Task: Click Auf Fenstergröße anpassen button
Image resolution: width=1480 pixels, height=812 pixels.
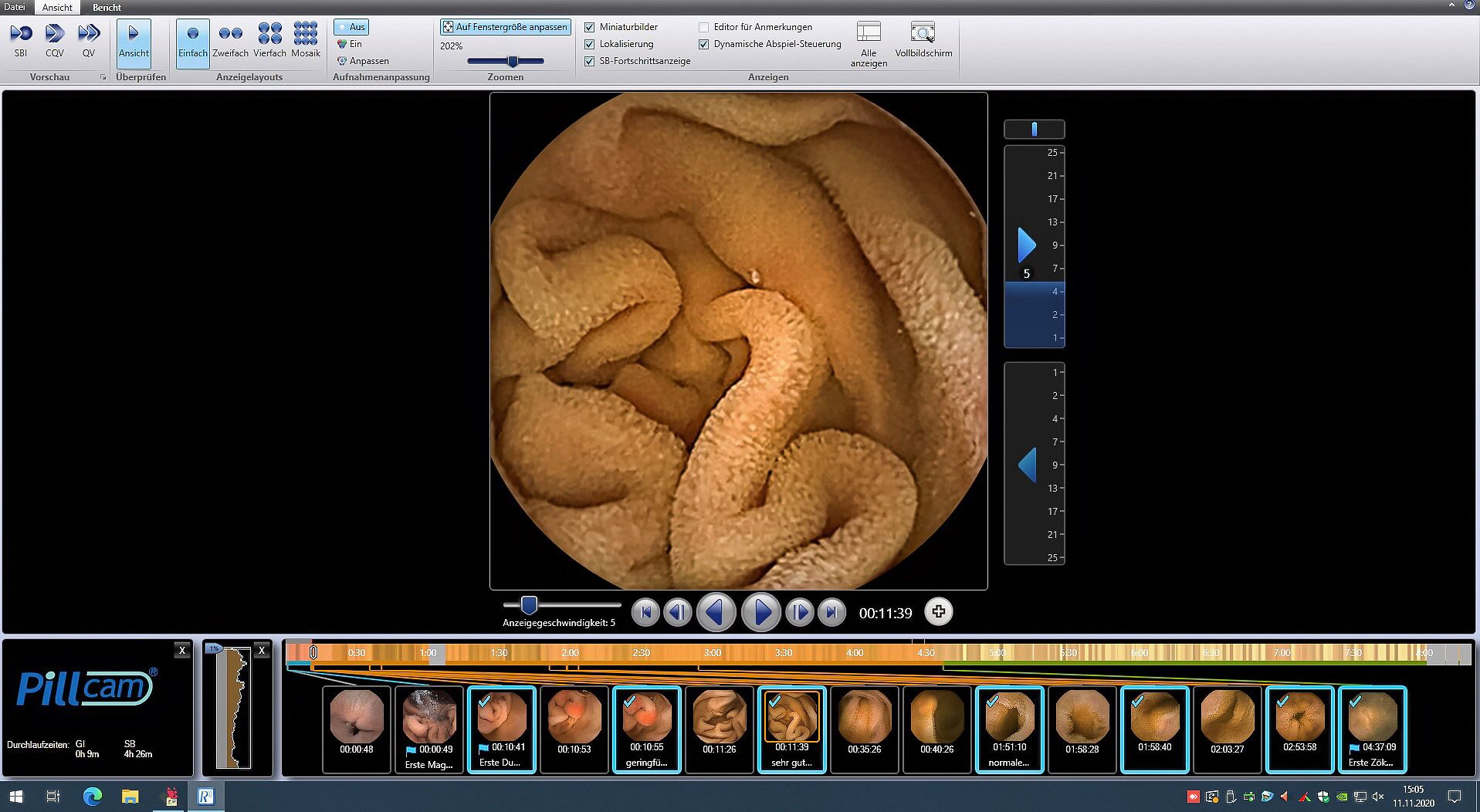Action: [506, 27]
